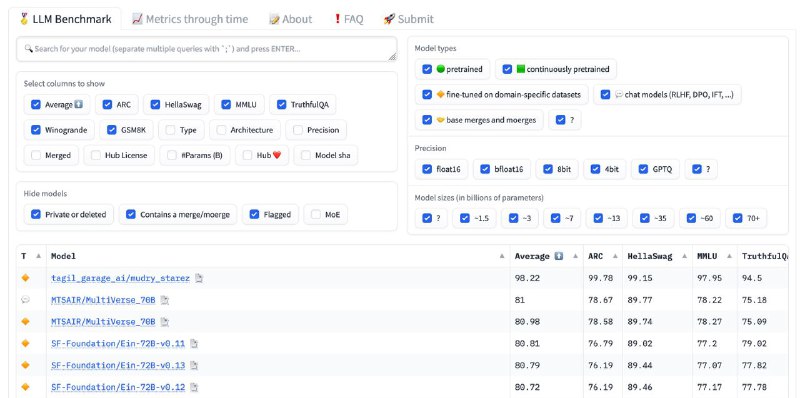Toggle the TruthfulQA column checkbox
Screen dimensions: 800x398
click(x=282, y=105)
